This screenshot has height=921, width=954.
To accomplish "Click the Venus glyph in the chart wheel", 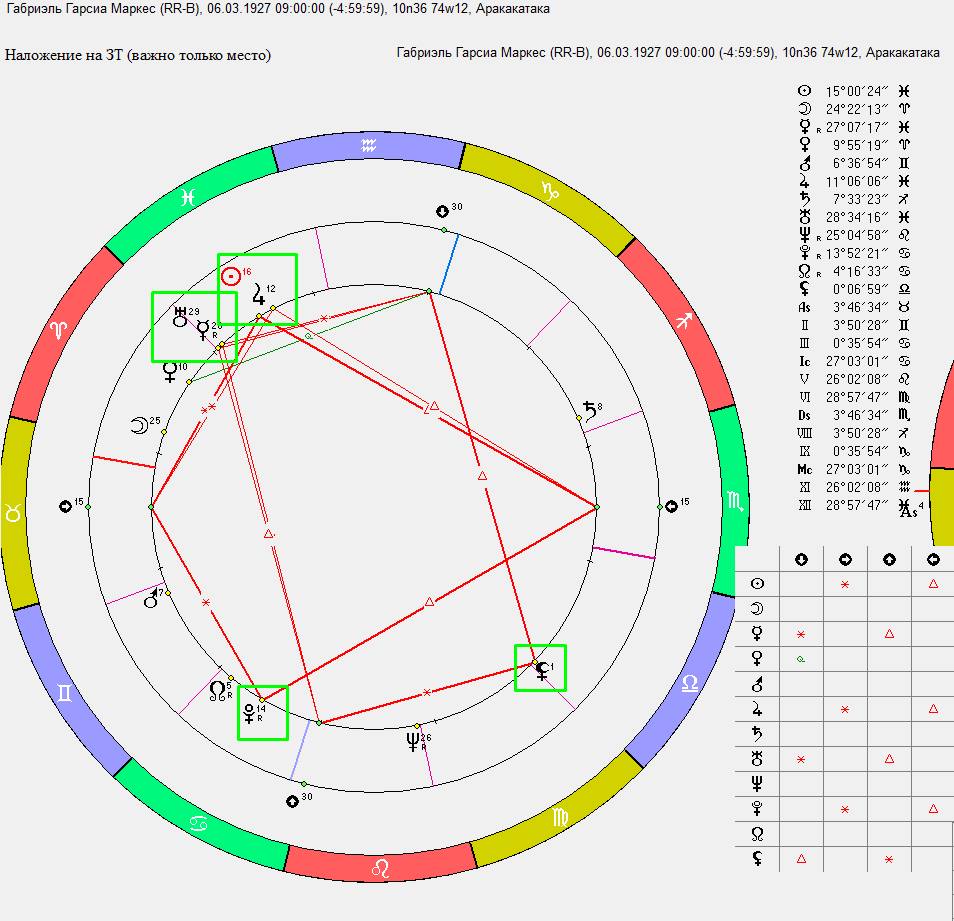I will pyautogui.click(x=170, y=371).
